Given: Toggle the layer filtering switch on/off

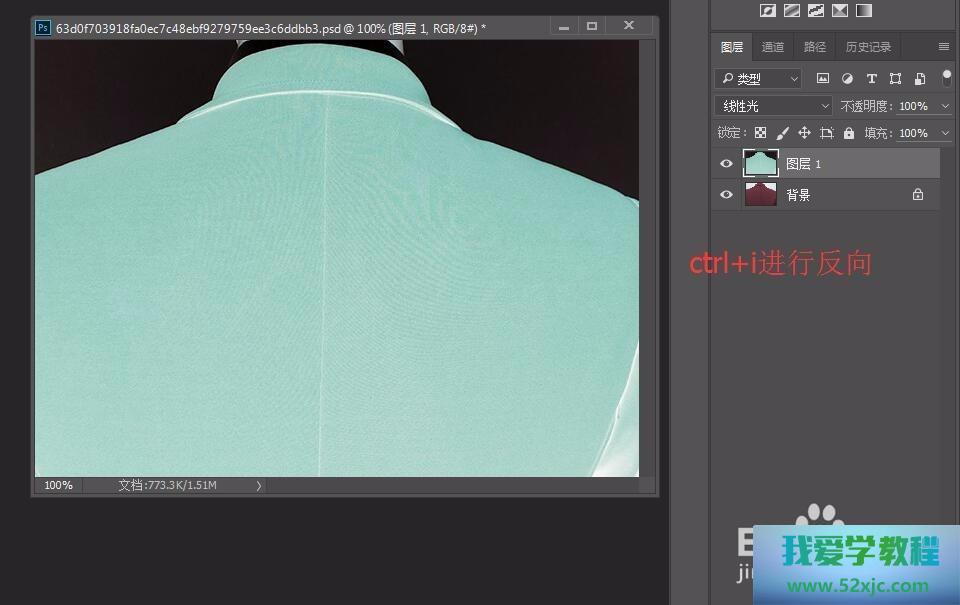Looking at the screenshot, I should click(x=947, y=77).
